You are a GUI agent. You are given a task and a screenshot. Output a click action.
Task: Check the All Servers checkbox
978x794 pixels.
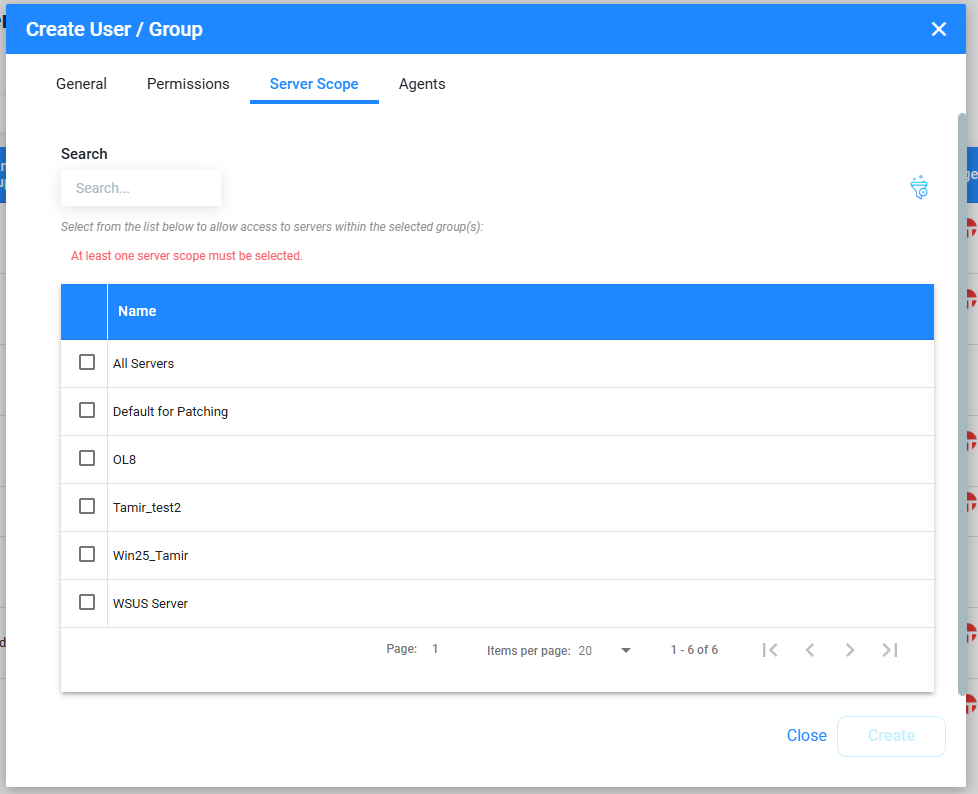click(x=87, y=362)
